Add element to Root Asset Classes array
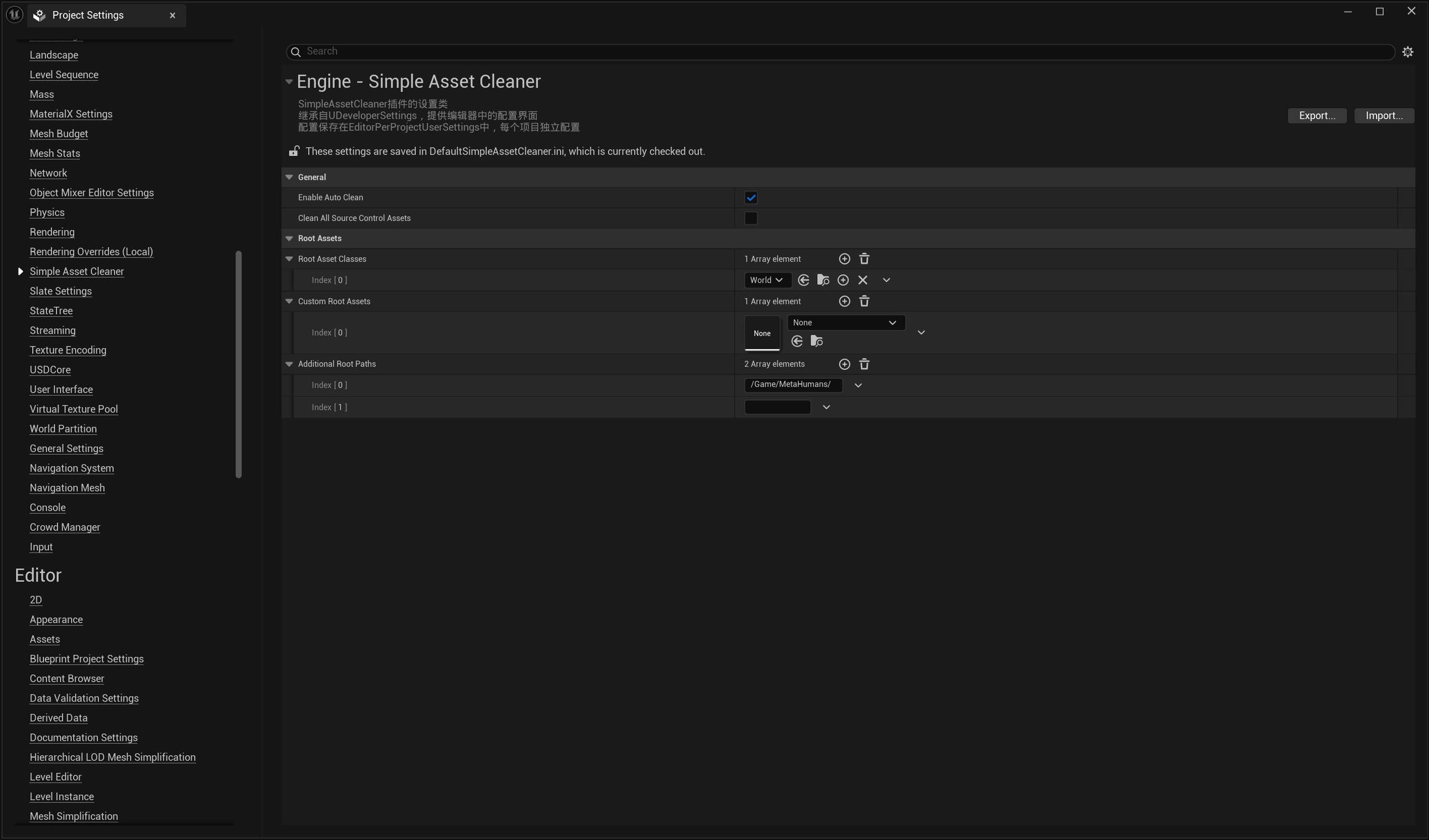Screen dimensions: 1429x840 (x=845, y=258)
